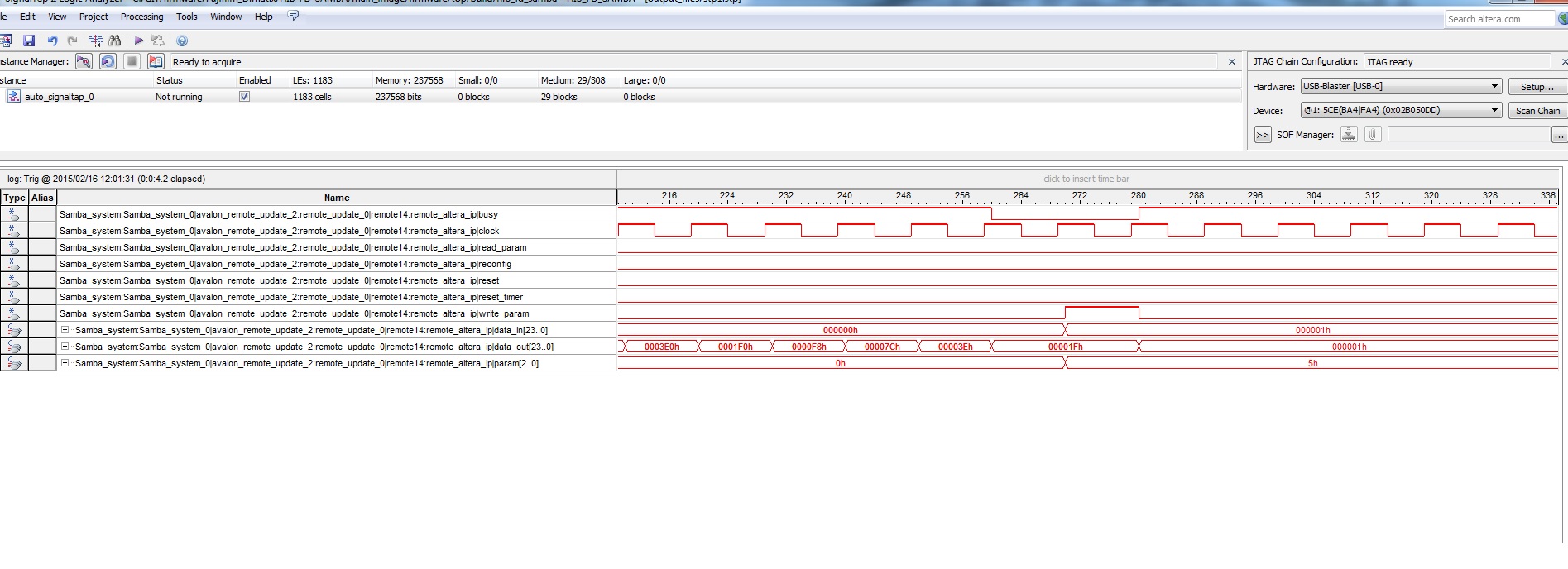Open the Tools menu
Screen dimensions: 1568x569
[187, 17]
